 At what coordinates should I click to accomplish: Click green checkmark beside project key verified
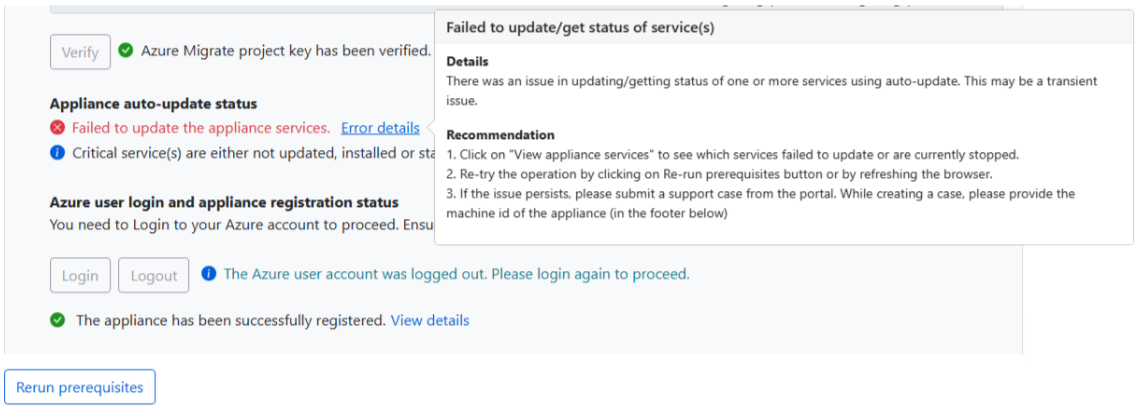coord(126,50)
